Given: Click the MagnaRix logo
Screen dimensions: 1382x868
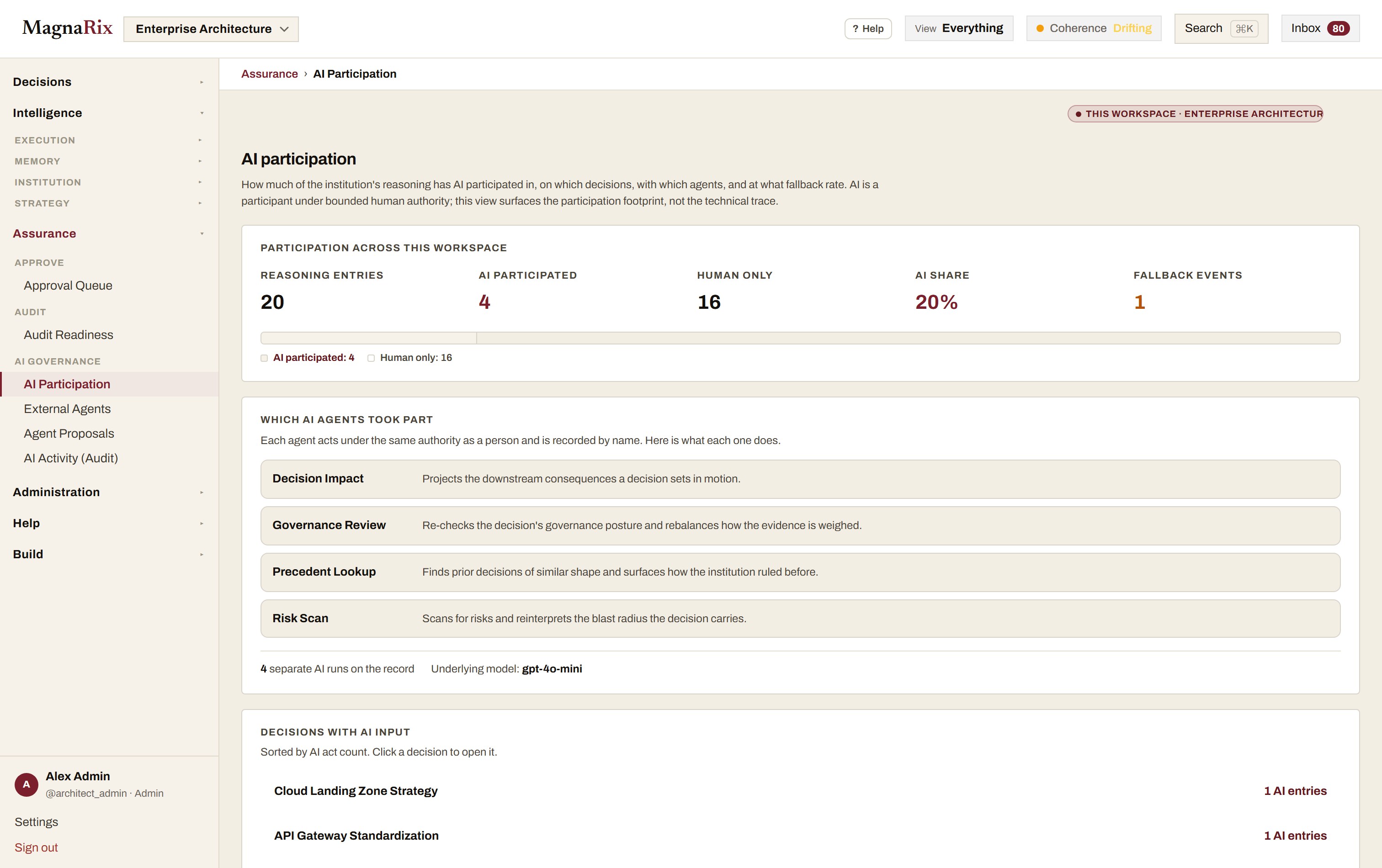Looking at the screenshot, I should pyautogui.click(x=67, y=28).
